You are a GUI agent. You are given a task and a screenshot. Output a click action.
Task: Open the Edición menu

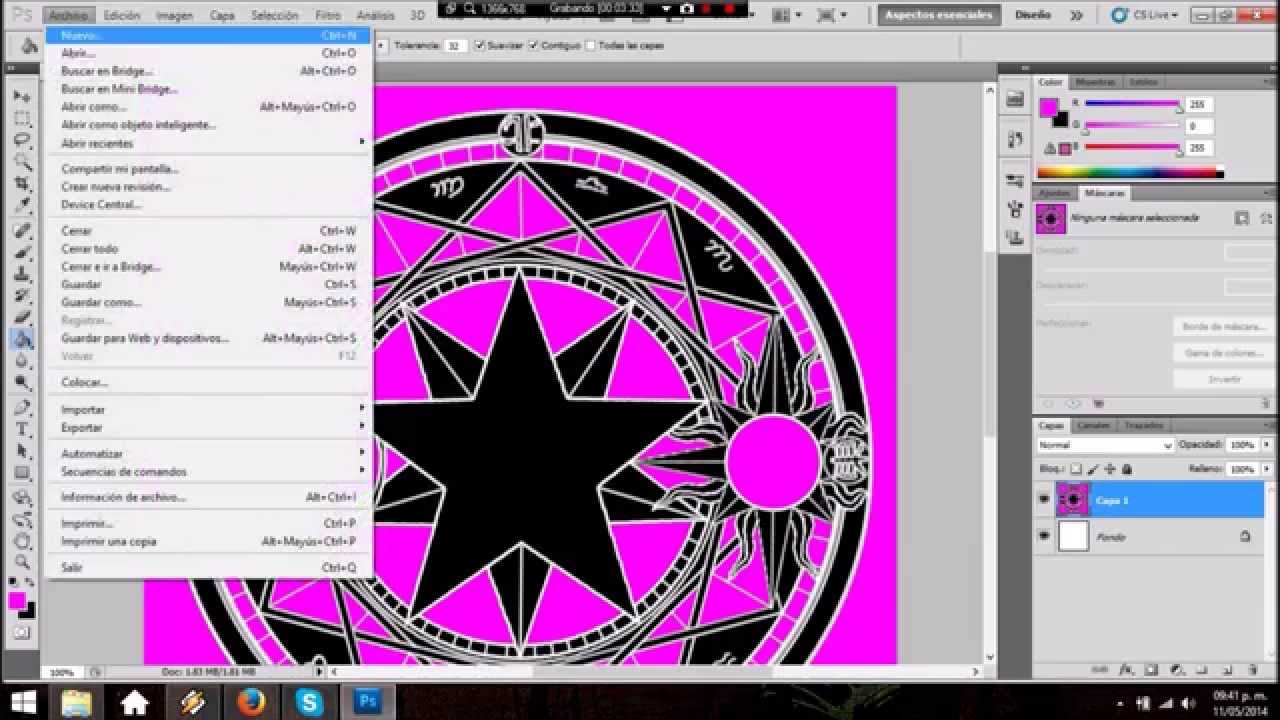point(121,15)
